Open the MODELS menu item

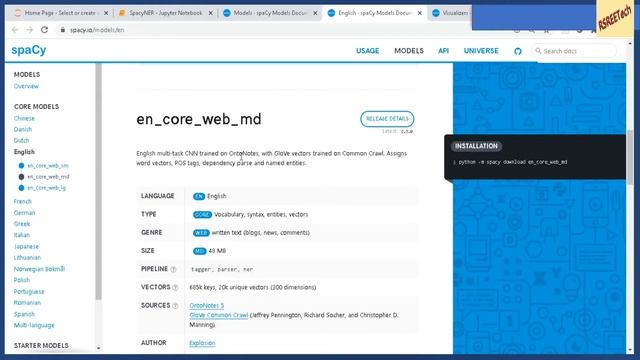[409, 51]
